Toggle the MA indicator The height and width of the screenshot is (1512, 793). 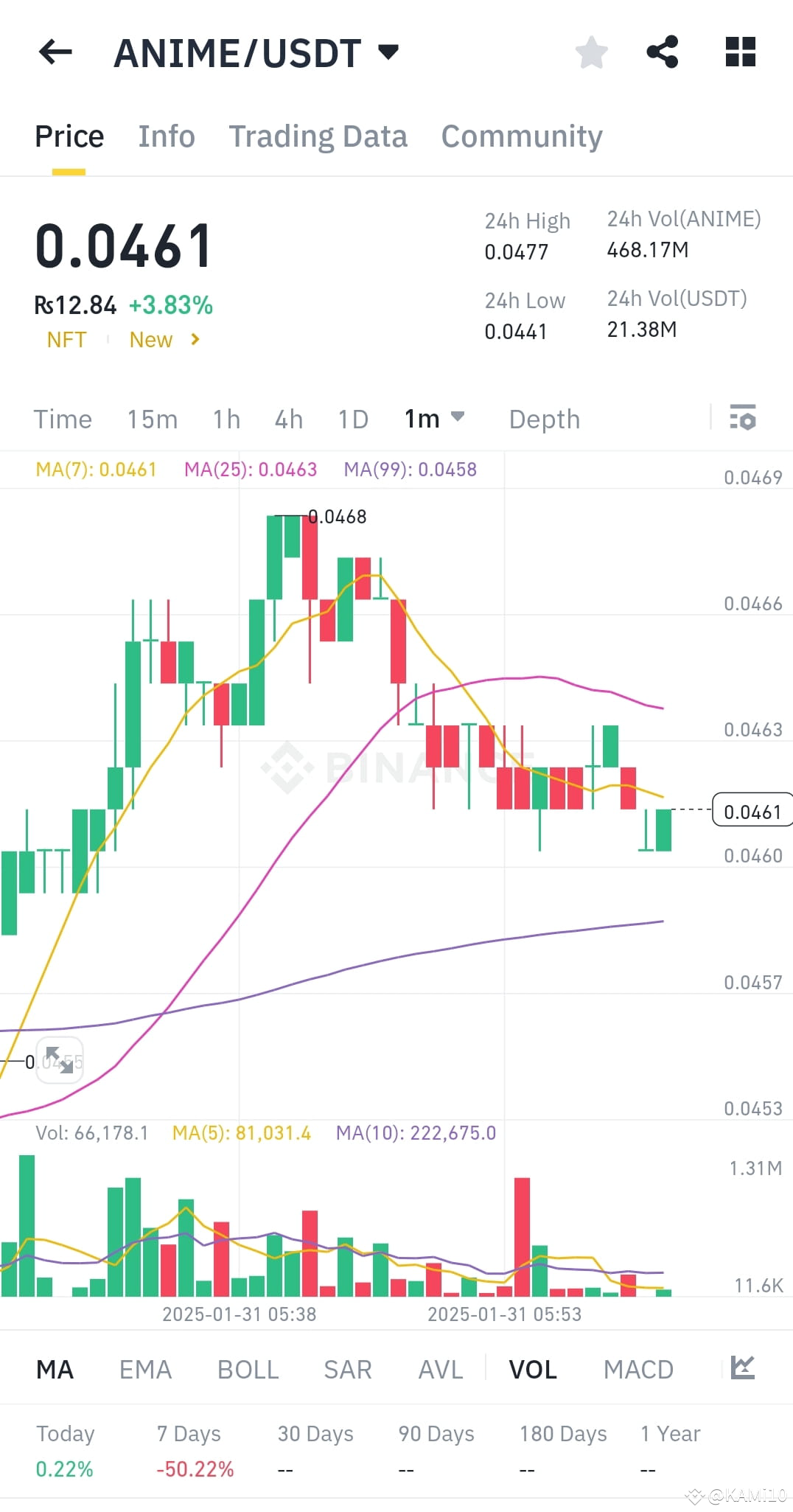click(x=55, y=1369)
